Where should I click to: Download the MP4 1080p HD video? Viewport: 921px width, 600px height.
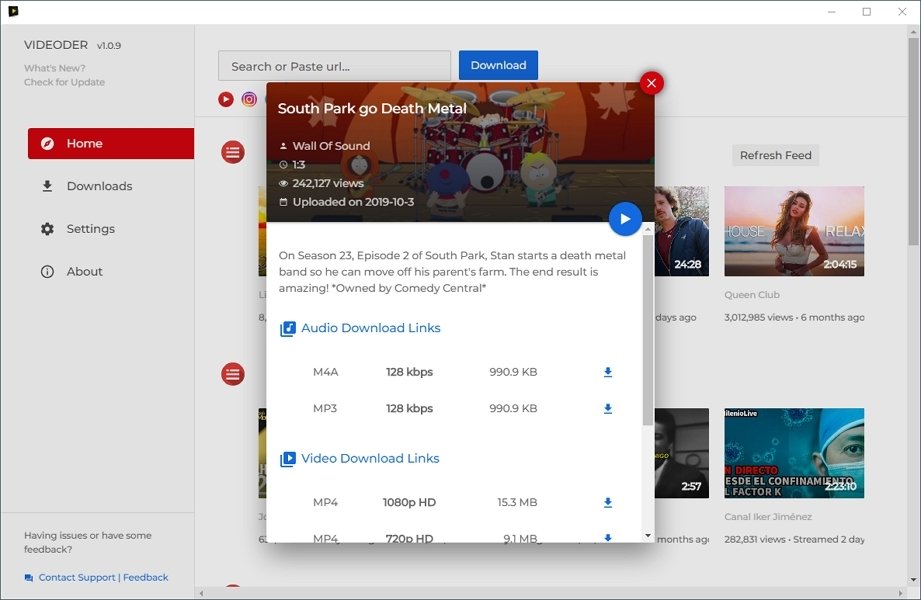coord(608,502)
